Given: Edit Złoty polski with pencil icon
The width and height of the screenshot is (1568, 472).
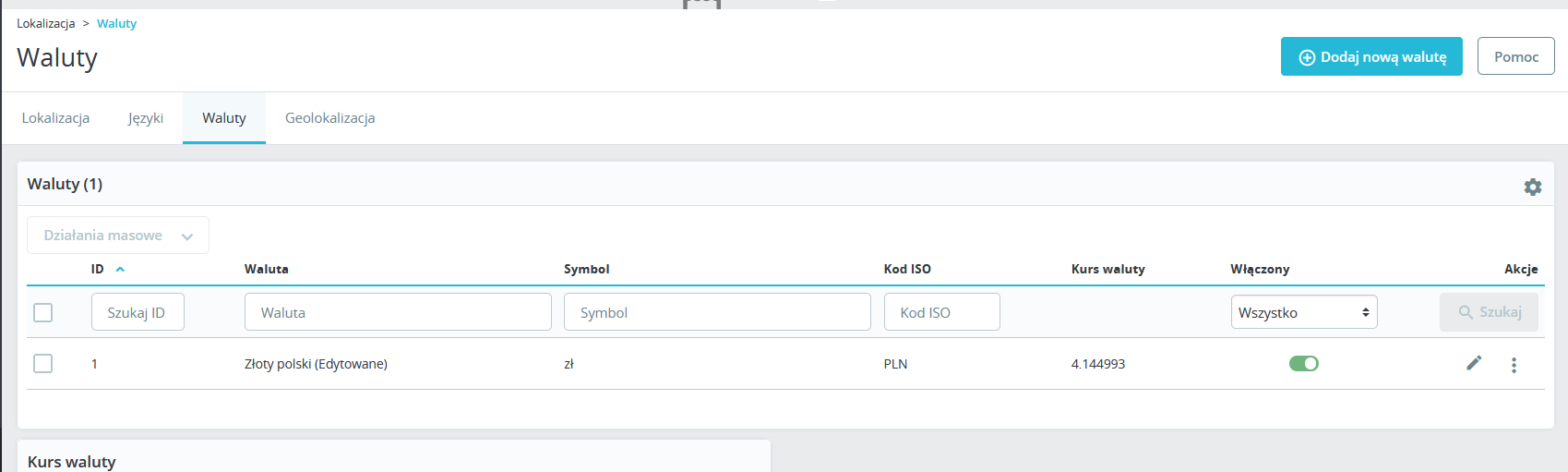Looking at the screenshot, I should (x=1474, y=363).
